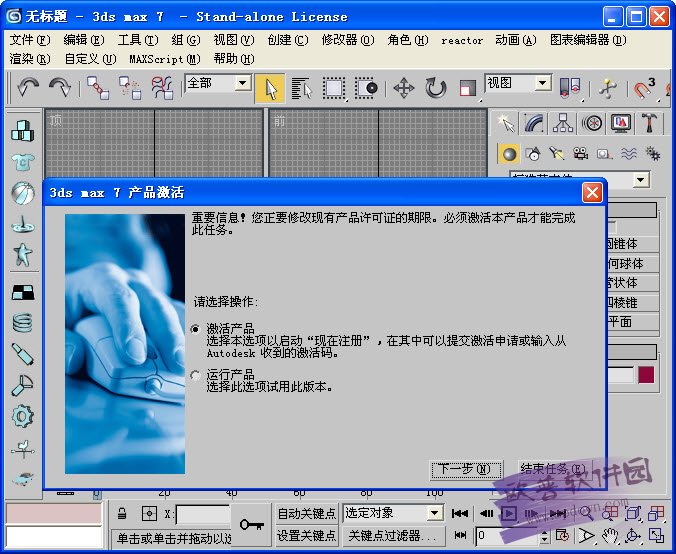The width and height of the screenshot is (676, 554).
Task: Toggle the Snaps magnet button
Action: tap(645, 88)
